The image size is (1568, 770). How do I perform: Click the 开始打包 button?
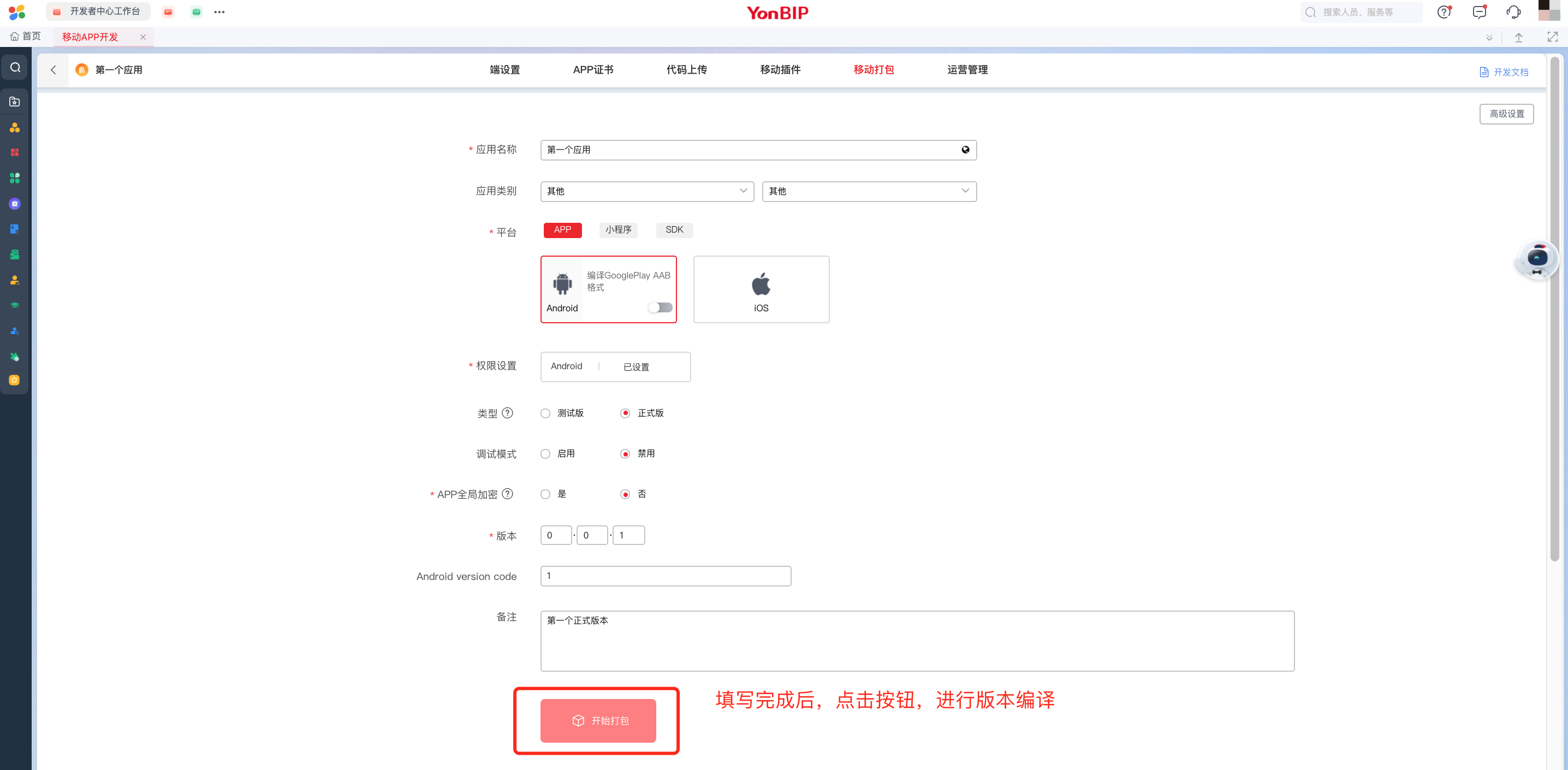coord(598,720)
